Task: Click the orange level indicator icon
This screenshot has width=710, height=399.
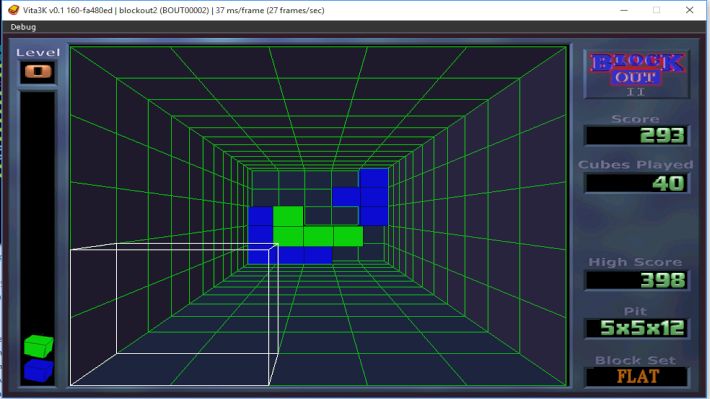Action: point(38,72)
